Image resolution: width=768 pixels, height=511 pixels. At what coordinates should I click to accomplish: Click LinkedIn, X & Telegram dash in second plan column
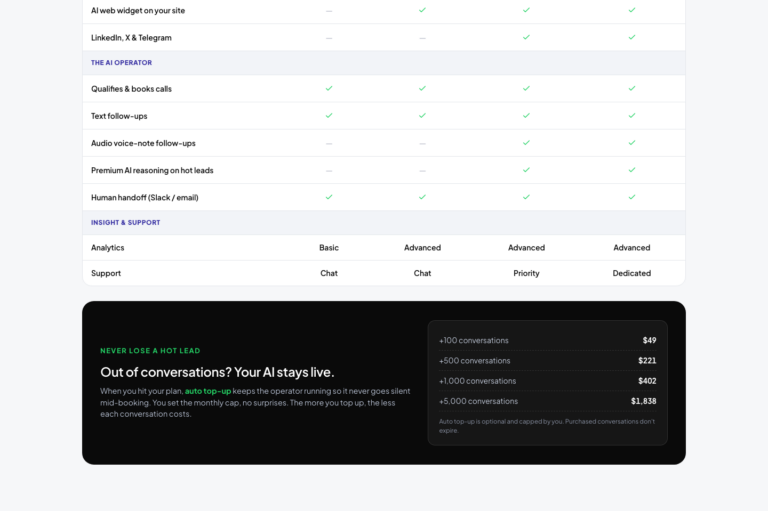[422, 38]
